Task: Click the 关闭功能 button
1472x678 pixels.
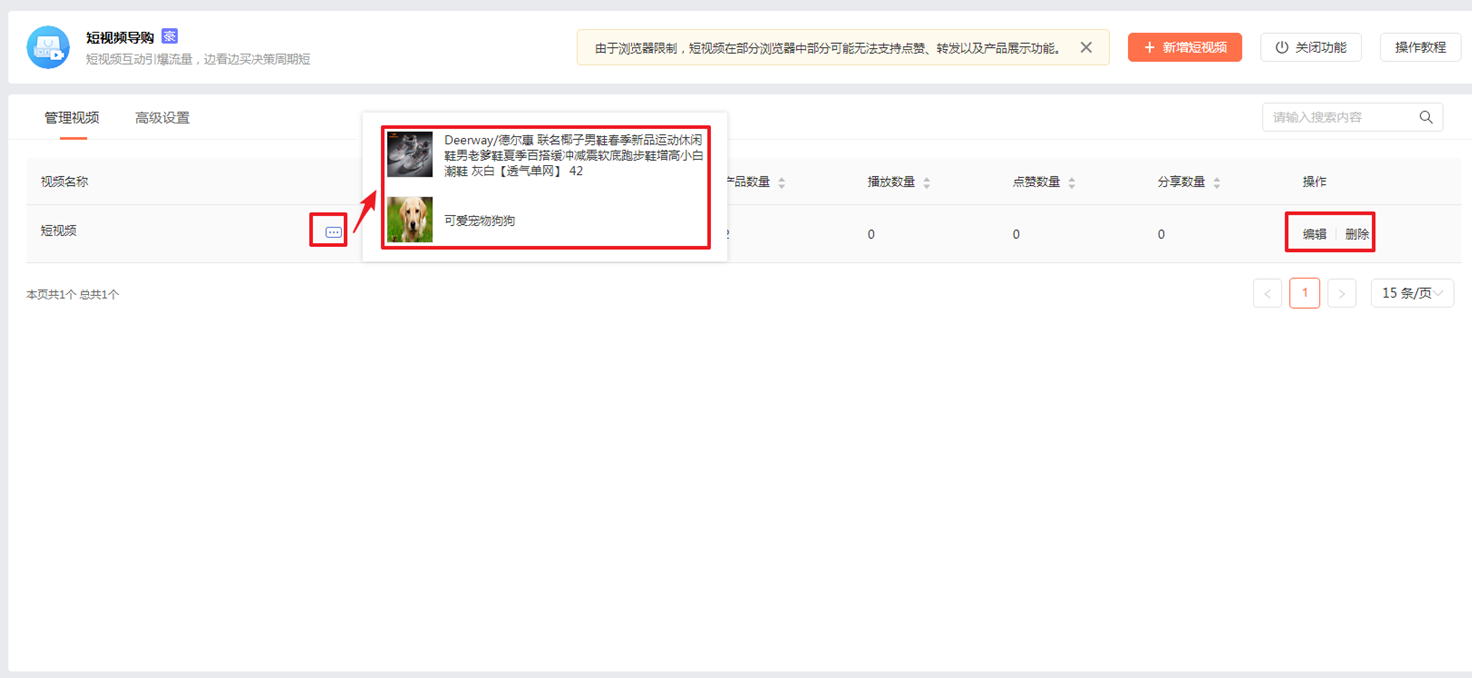Action: [1311, 47]
